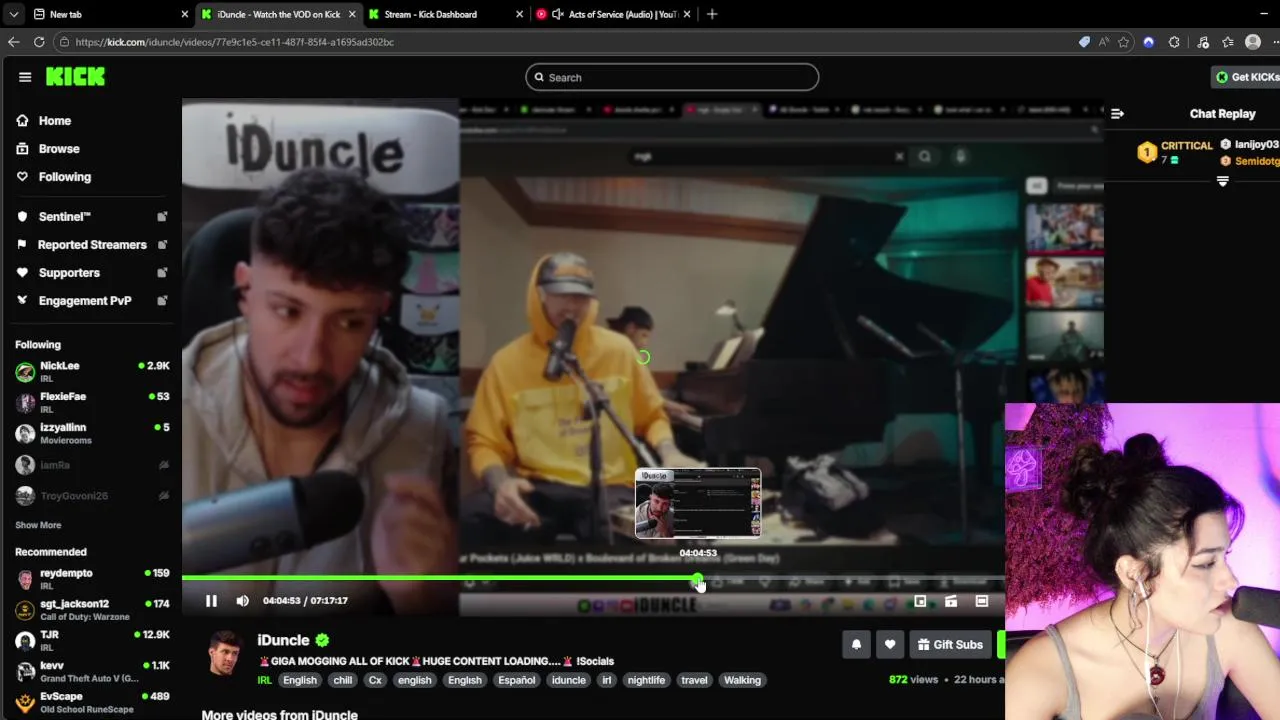This screenshot has height=720, width=1280.
Task: Follow iDuncle with the heart button
Action: pyautogui.click(x=890, y=645)
